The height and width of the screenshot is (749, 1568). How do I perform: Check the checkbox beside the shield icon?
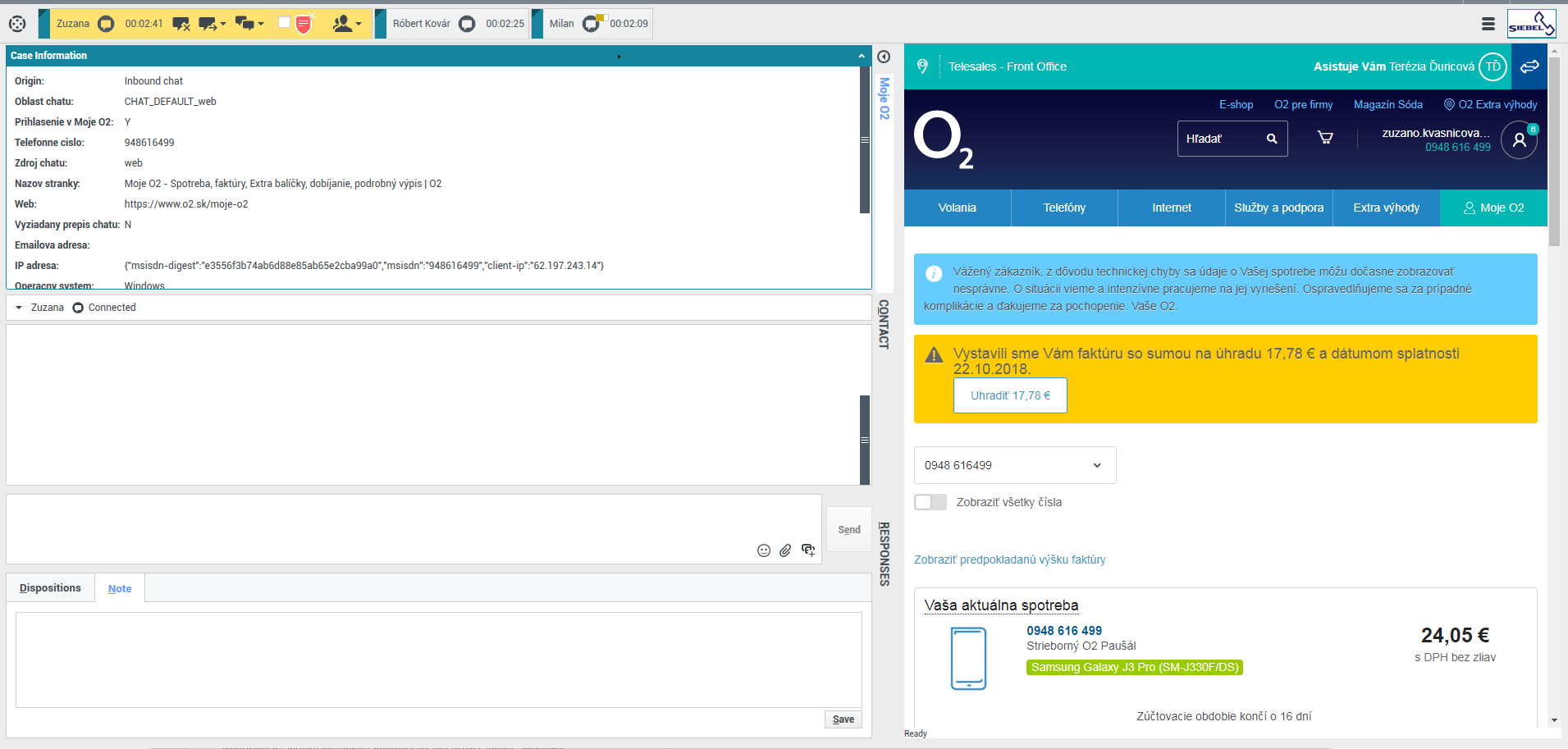click(x=285, y=22)
